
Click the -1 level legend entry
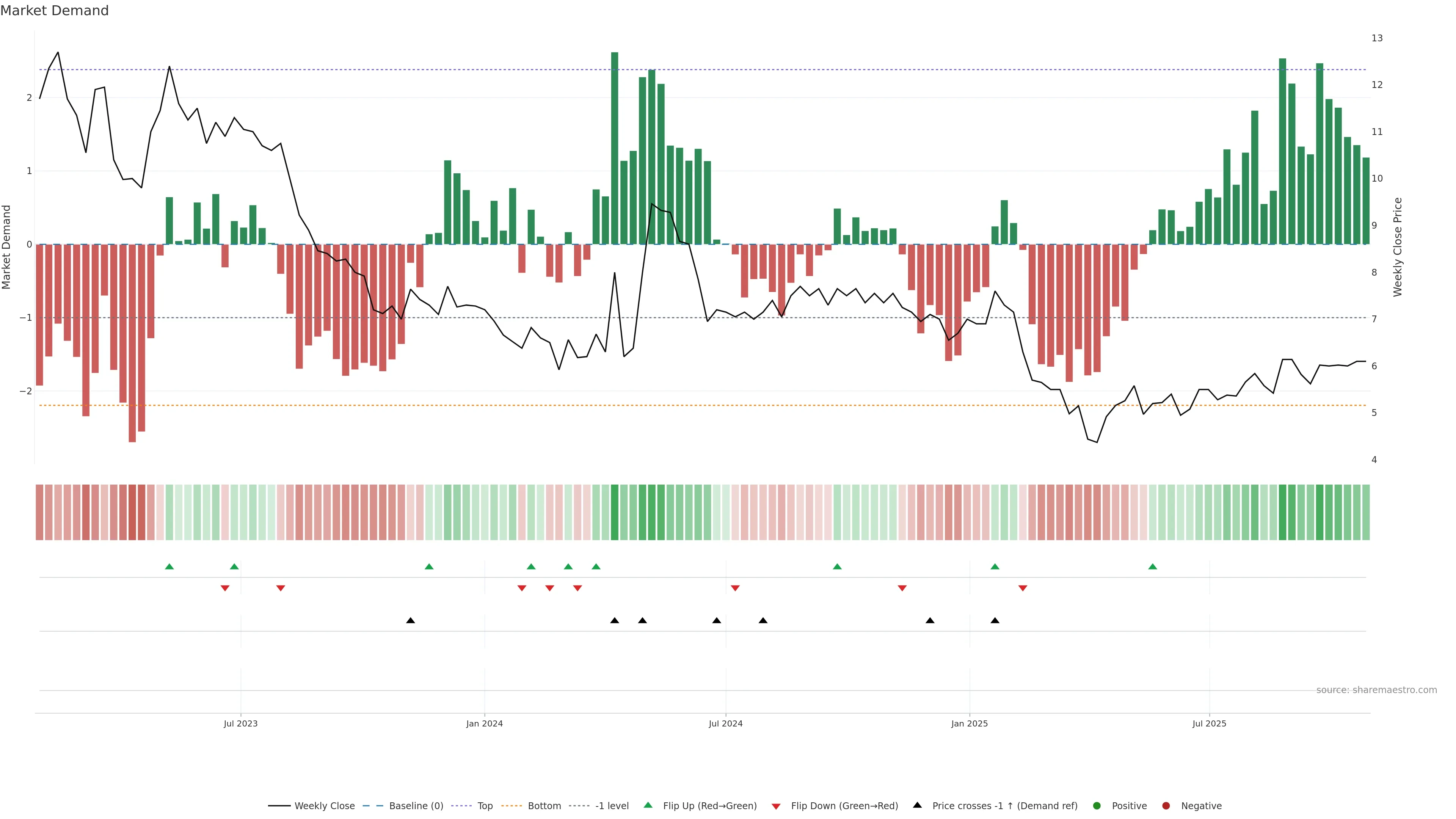pos(612,806)
